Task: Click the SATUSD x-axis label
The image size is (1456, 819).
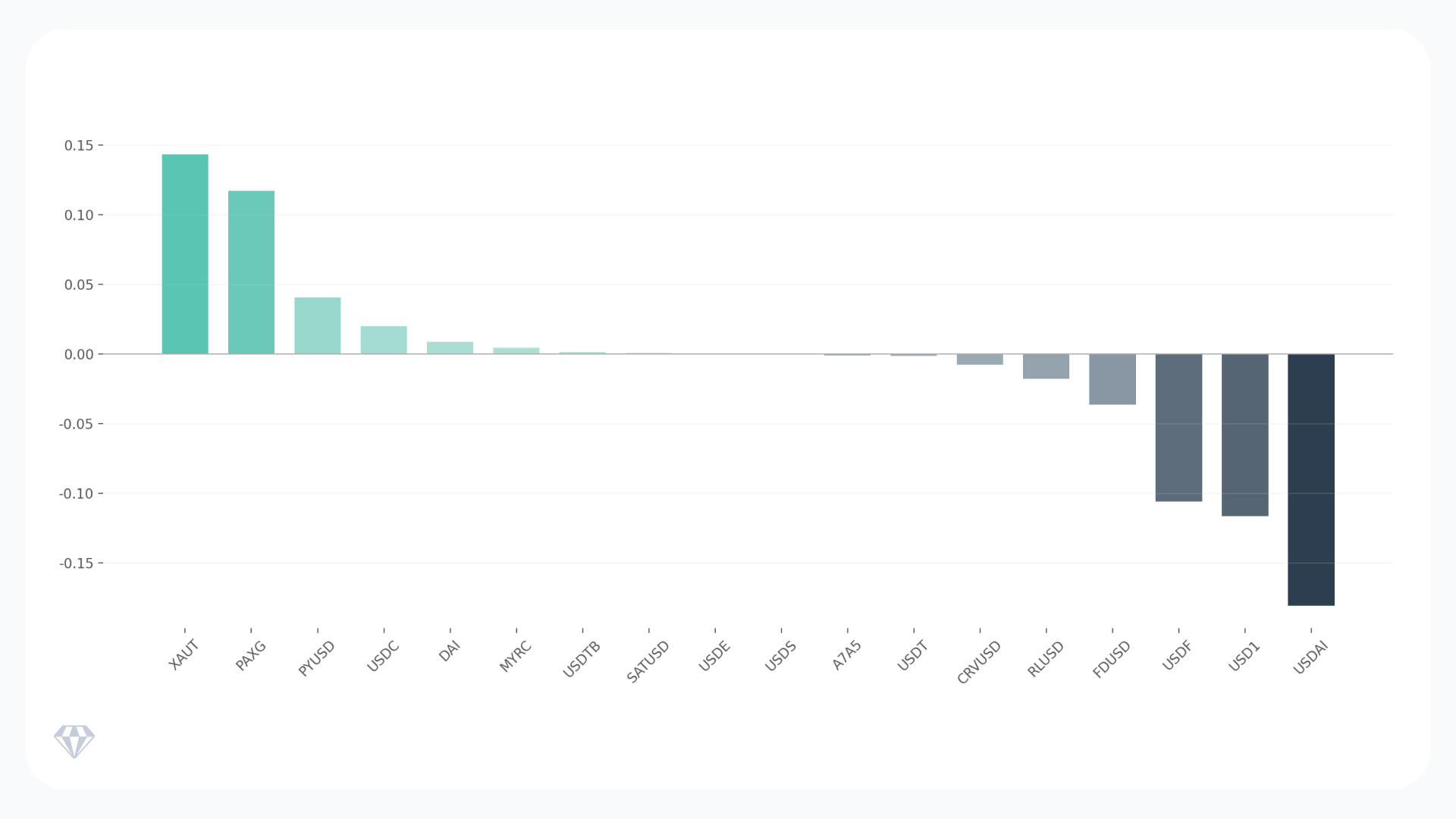Action: point(648,661)
